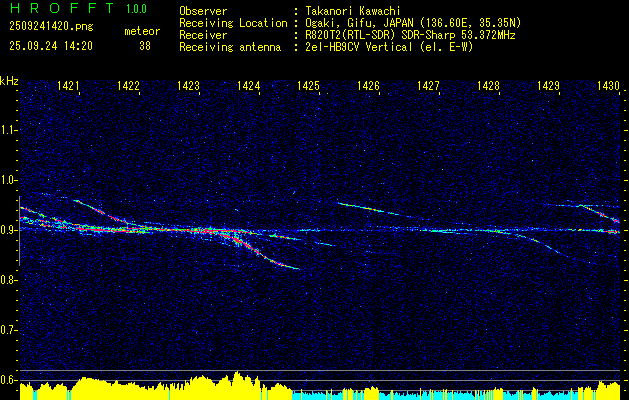Select the filename 2509241420.png

pos(51,26)
